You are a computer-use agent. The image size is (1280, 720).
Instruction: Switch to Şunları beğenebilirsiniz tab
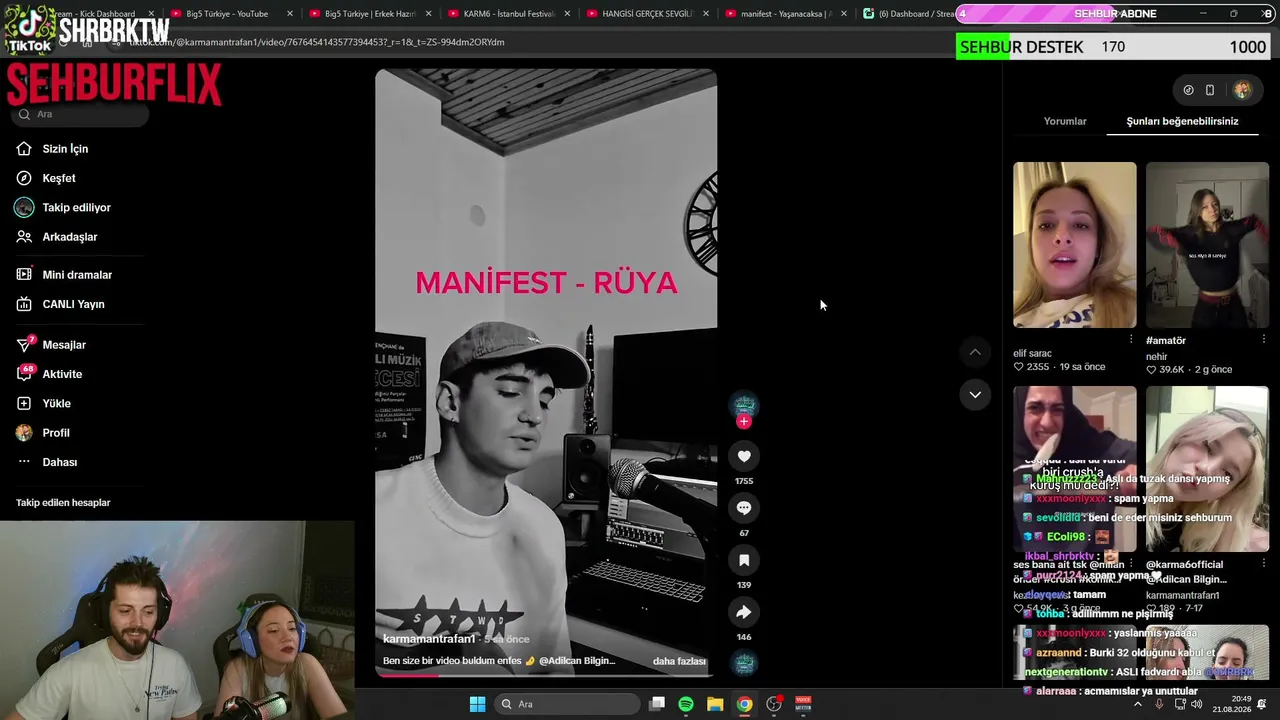point(1182,121)
